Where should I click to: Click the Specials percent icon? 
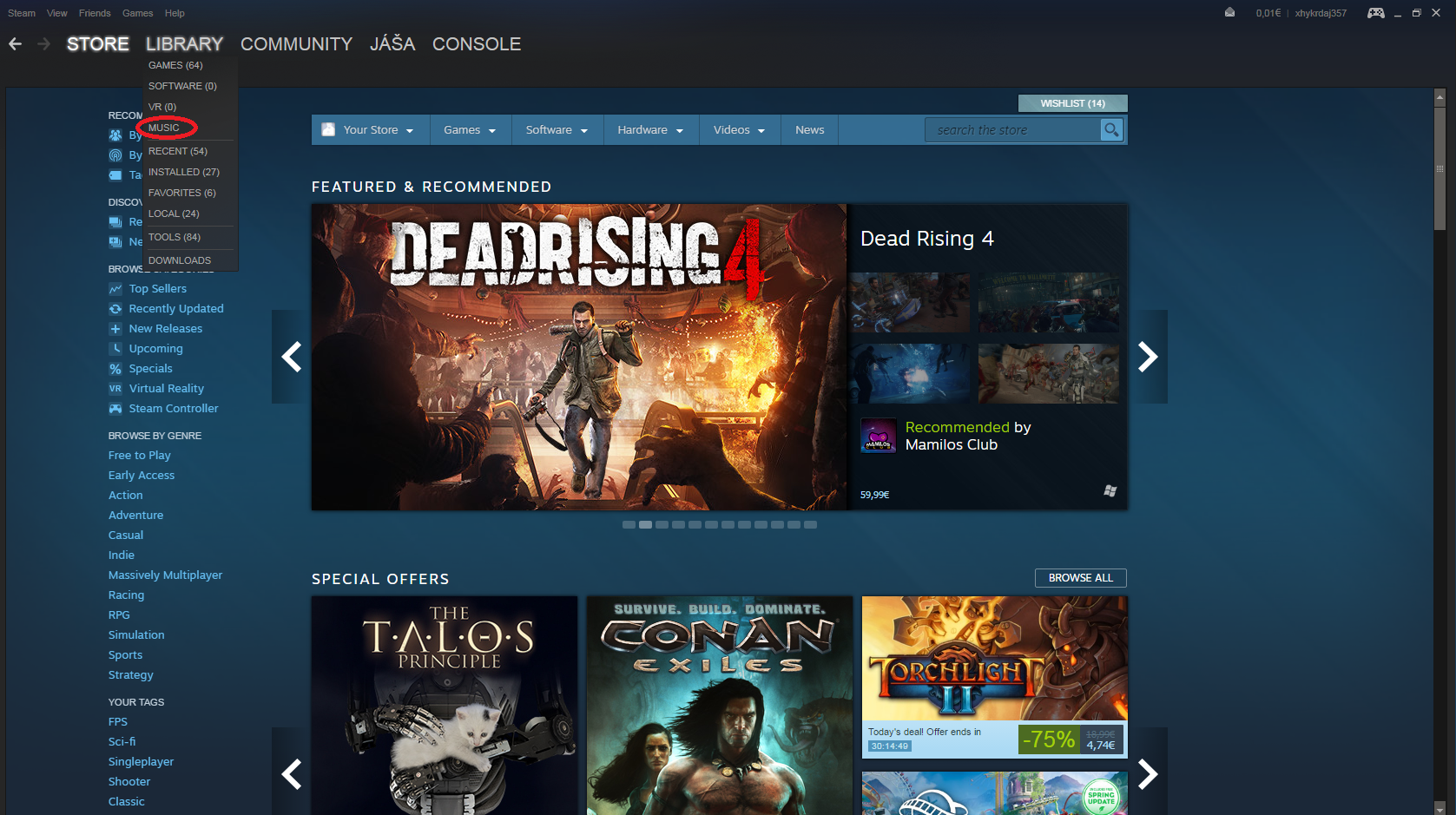click(115, 369)
